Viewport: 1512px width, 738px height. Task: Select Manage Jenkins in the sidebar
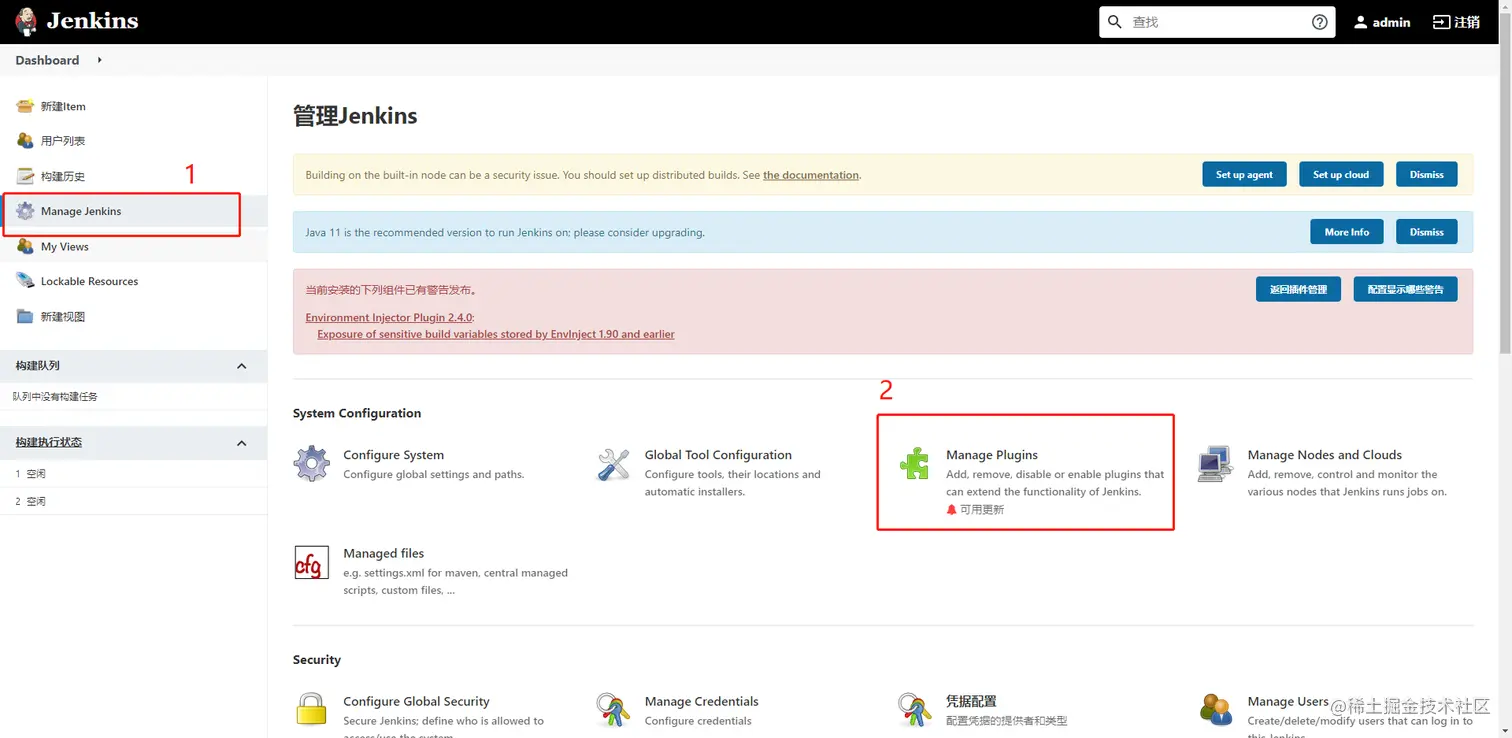pyautogui.click(x=81, y=211)
